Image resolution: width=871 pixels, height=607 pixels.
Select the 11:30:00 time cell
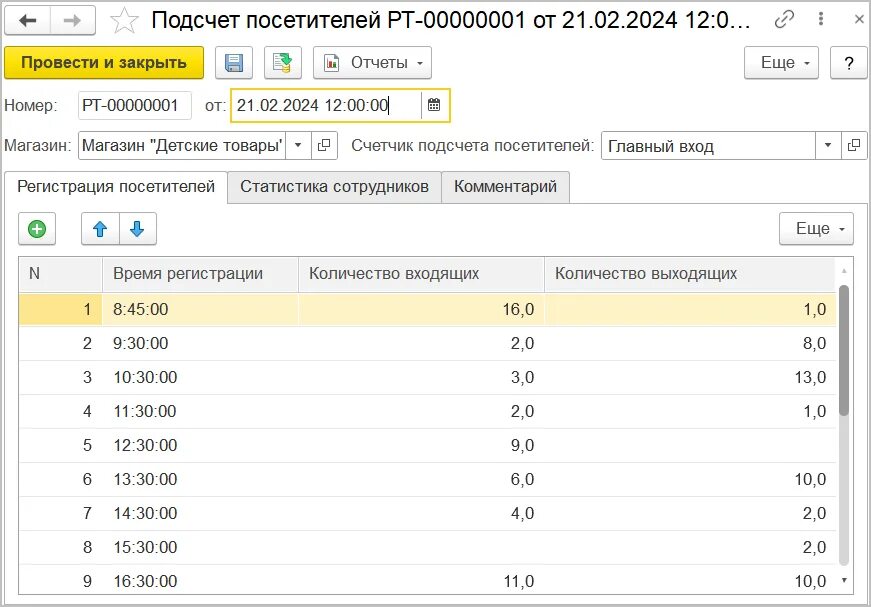201,412
